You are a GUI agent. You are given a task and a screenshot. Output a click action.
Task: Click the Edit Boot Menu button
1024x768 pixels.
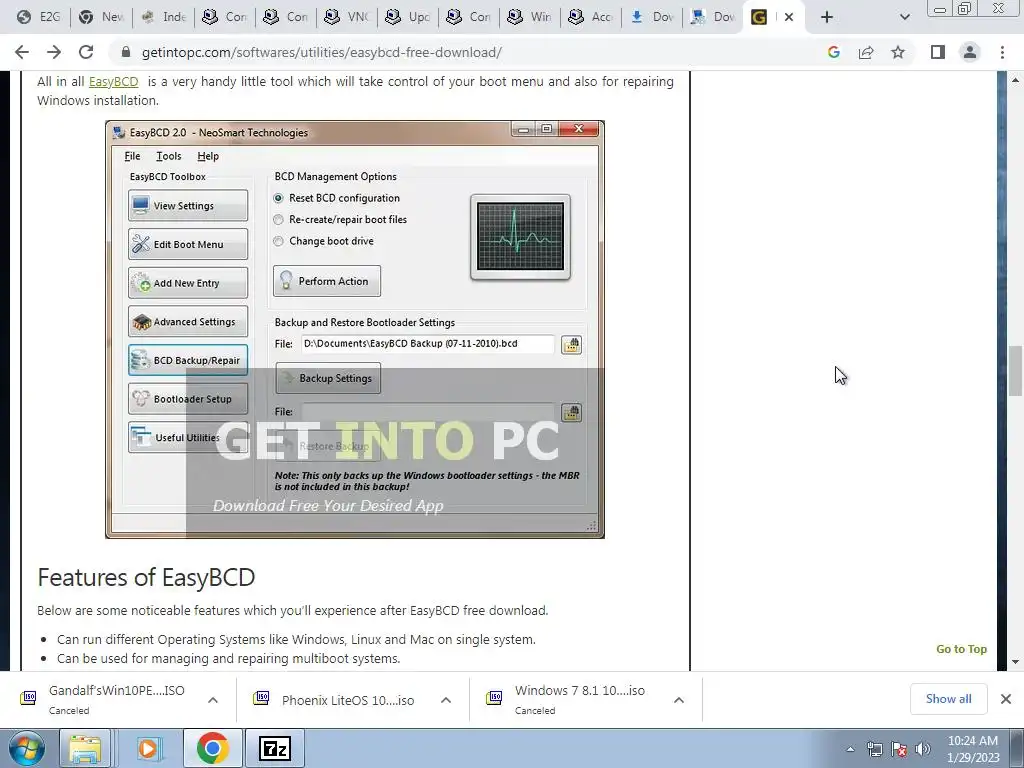point(188,244)
